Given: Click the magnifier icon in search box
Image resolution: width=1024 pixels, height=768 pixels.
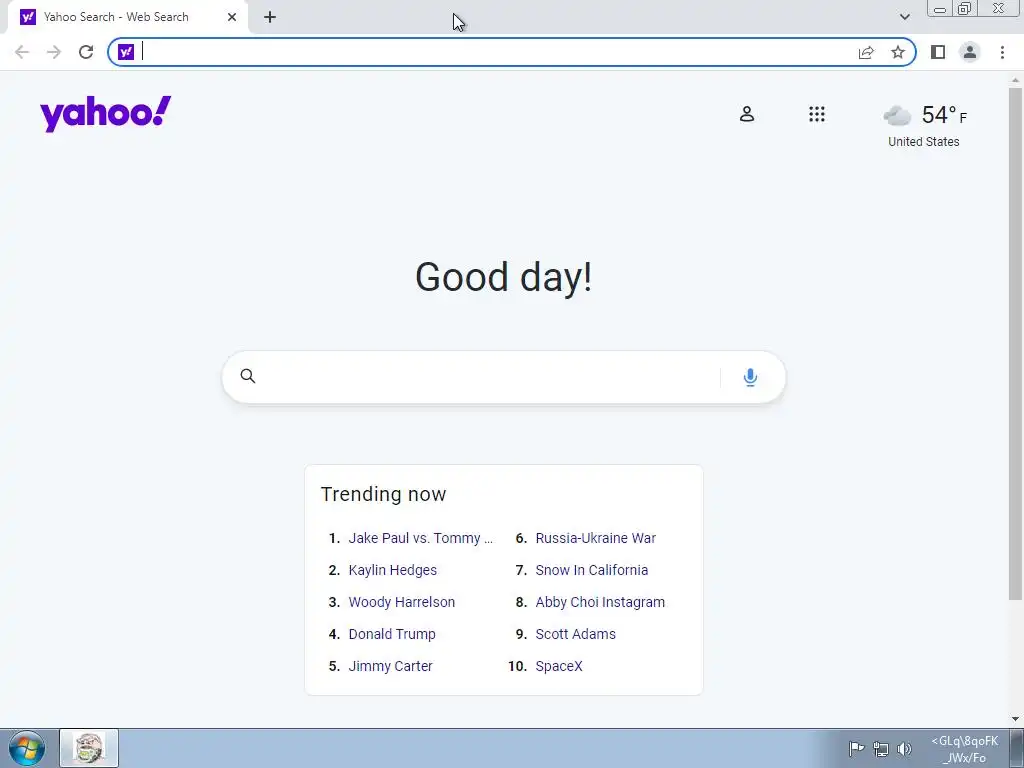Looking at the screenshot, I should pyautogui.click(x=248, y=376).
